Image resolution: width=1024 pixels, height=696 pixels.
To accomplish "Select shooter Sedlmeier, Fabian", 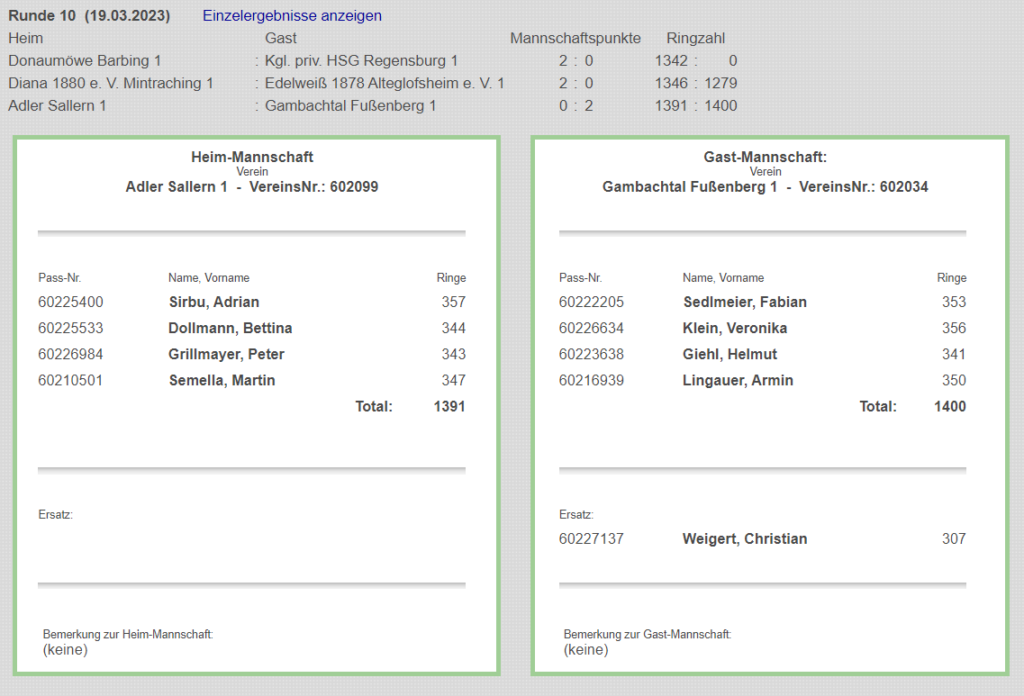I will [x=744, y=302].
